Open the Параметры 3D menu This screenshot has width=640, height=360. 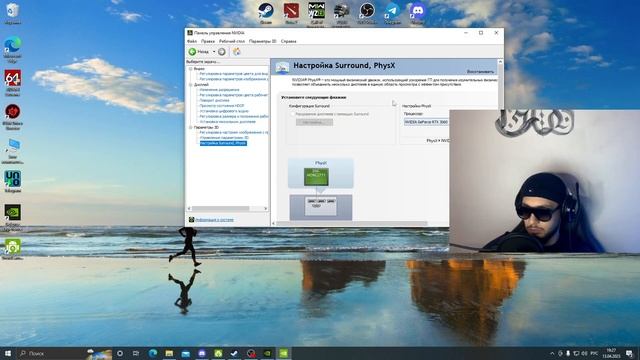[262, 41]
